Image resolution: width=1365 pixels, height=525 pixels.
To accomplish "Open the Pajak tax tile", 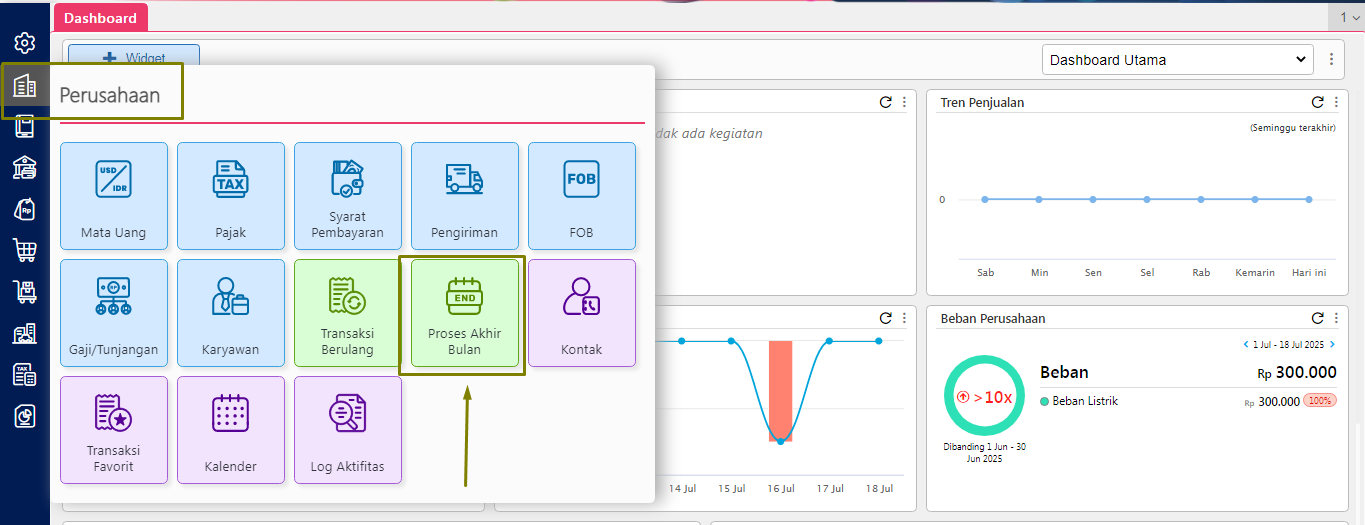I will click(x=231, y=195).
